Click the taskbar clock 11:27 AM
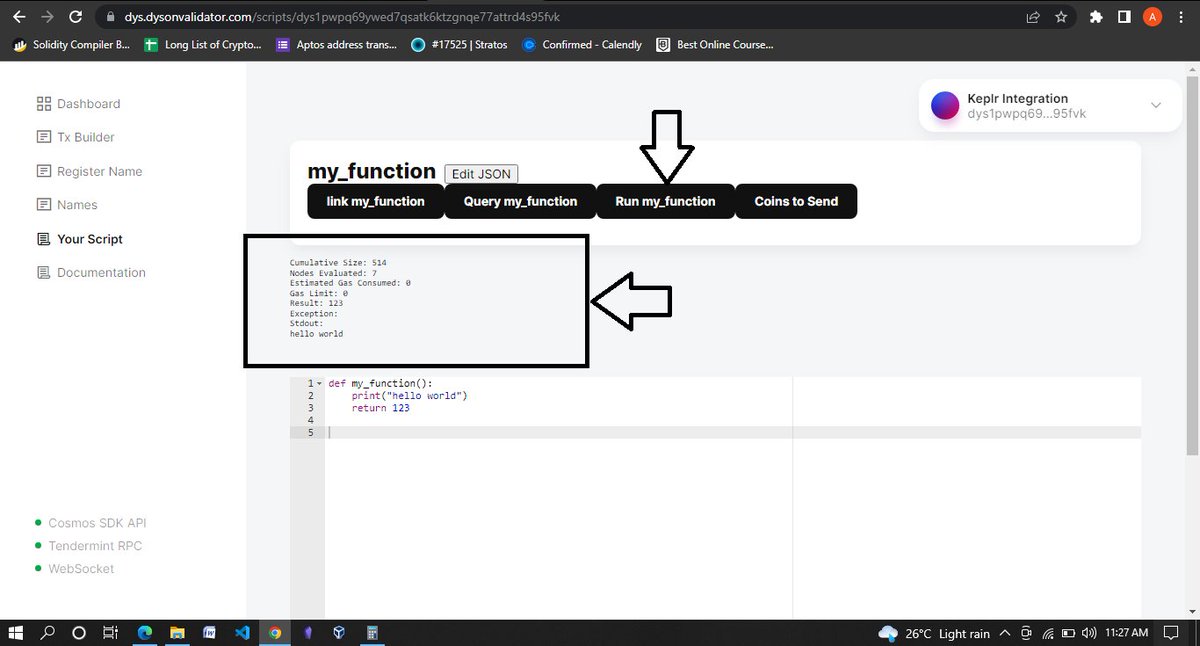The image size is (1200, 646). pos(1127,633)
